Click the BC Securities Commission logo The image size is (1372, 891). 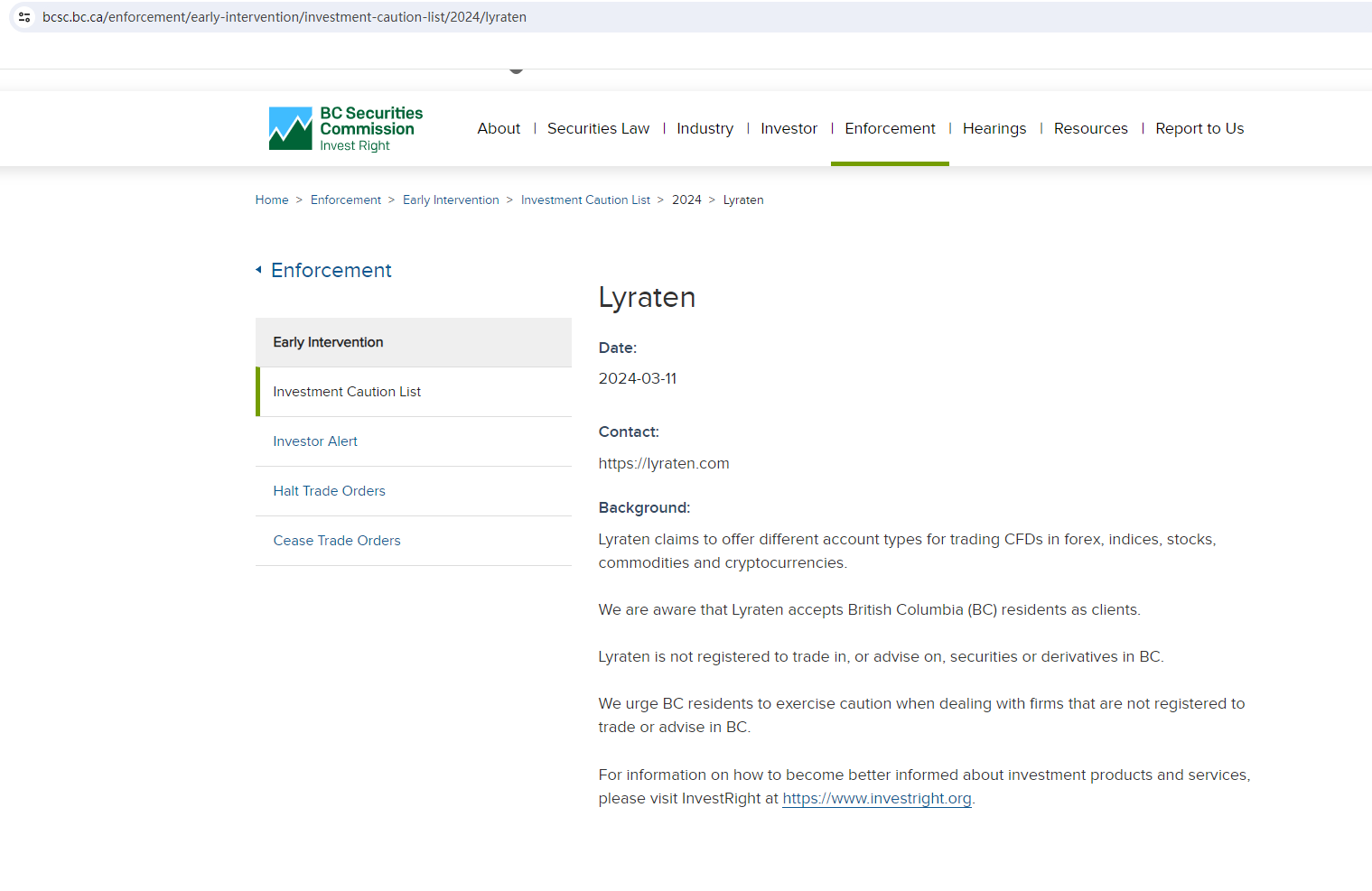pyautogui.click(x=346, y=128)
